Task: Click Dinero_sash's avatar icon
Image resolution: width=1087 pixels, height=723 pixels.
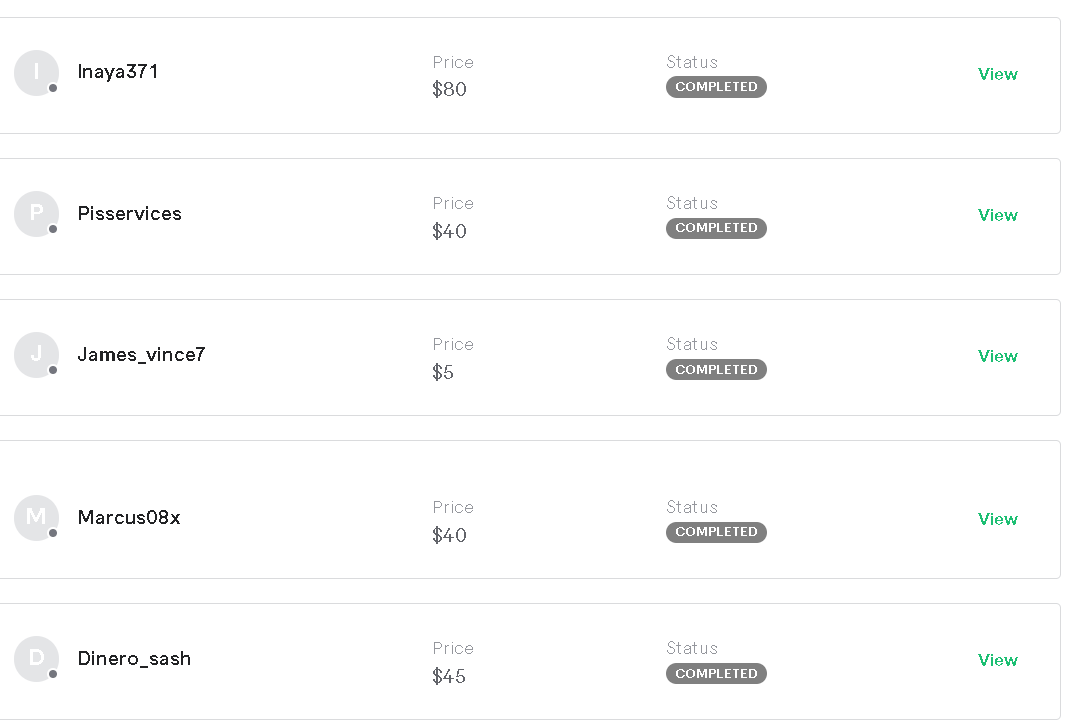Action: point(36,659)
